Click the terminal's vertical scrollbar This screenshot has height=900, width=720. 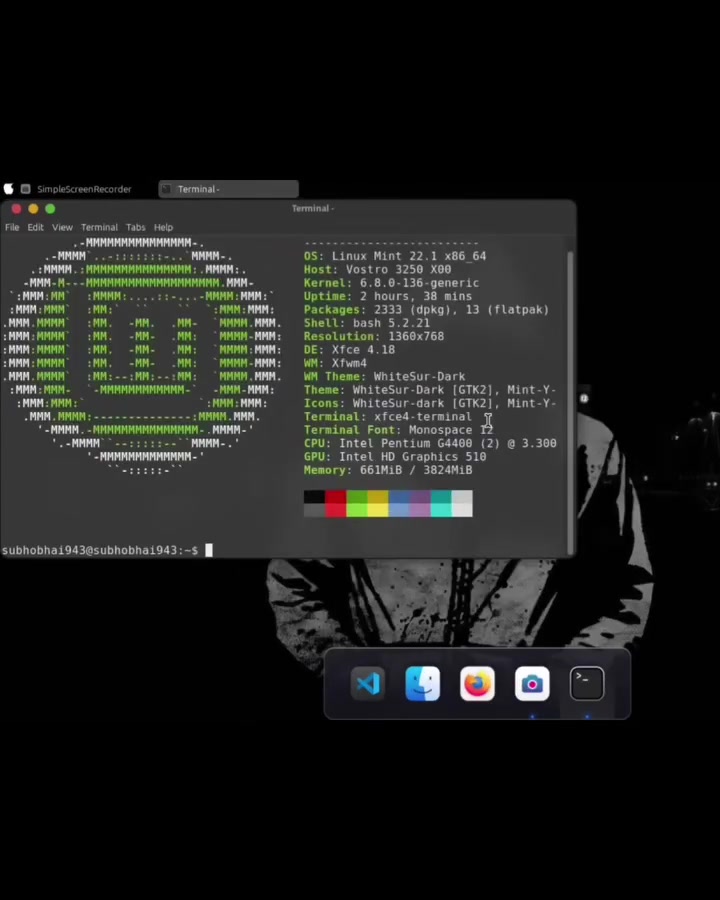(x=570, y=401)
